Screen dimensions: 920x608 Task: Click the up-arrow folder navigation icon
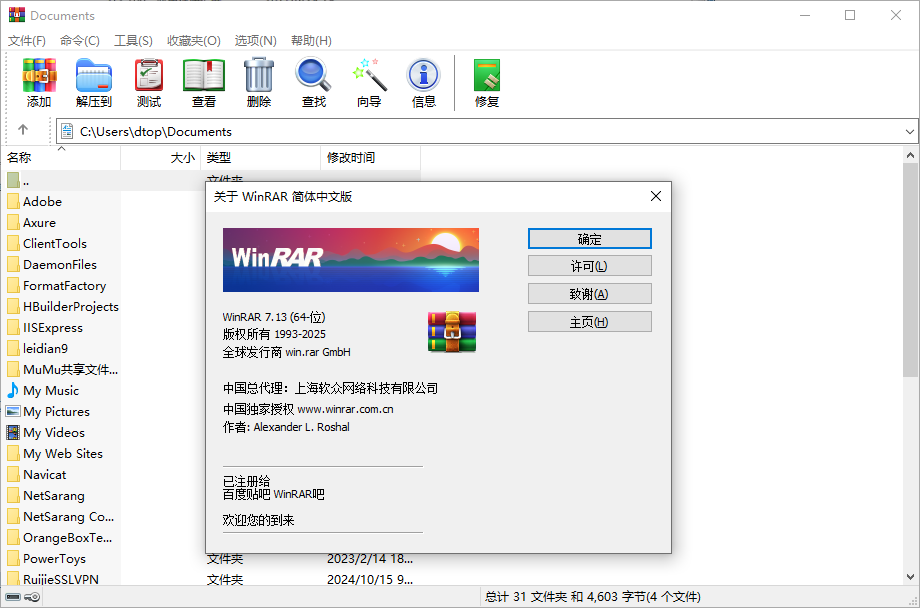pyautogui.click(x=22, y=130)
